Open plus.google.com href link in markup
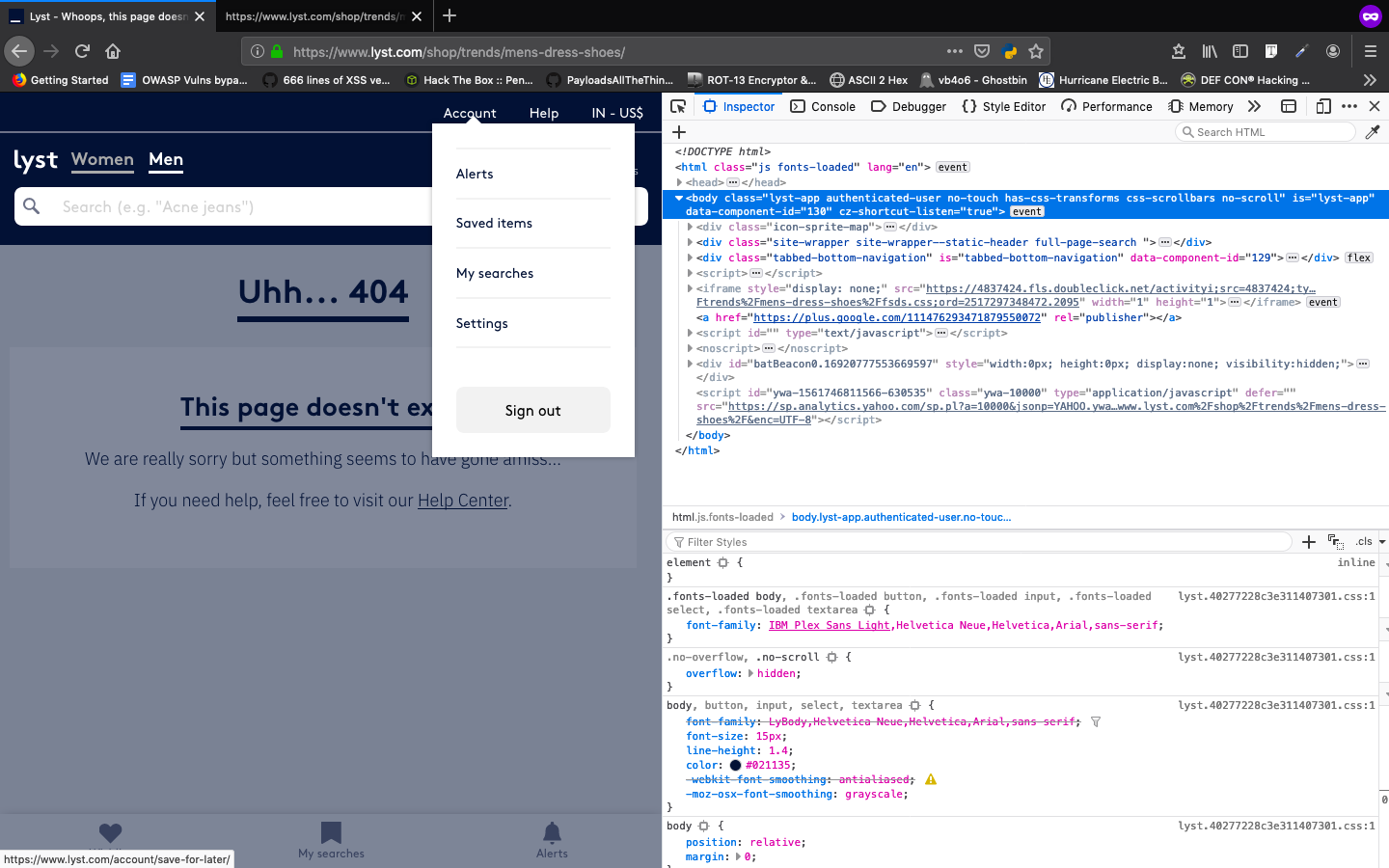 click(897, 317)
